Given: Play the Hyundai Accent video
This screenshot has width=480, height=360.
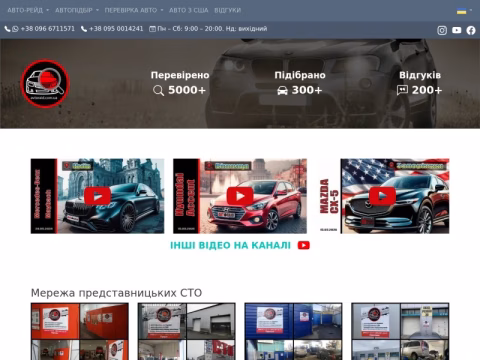Looking at the screenshot, I should coord(240,196).
